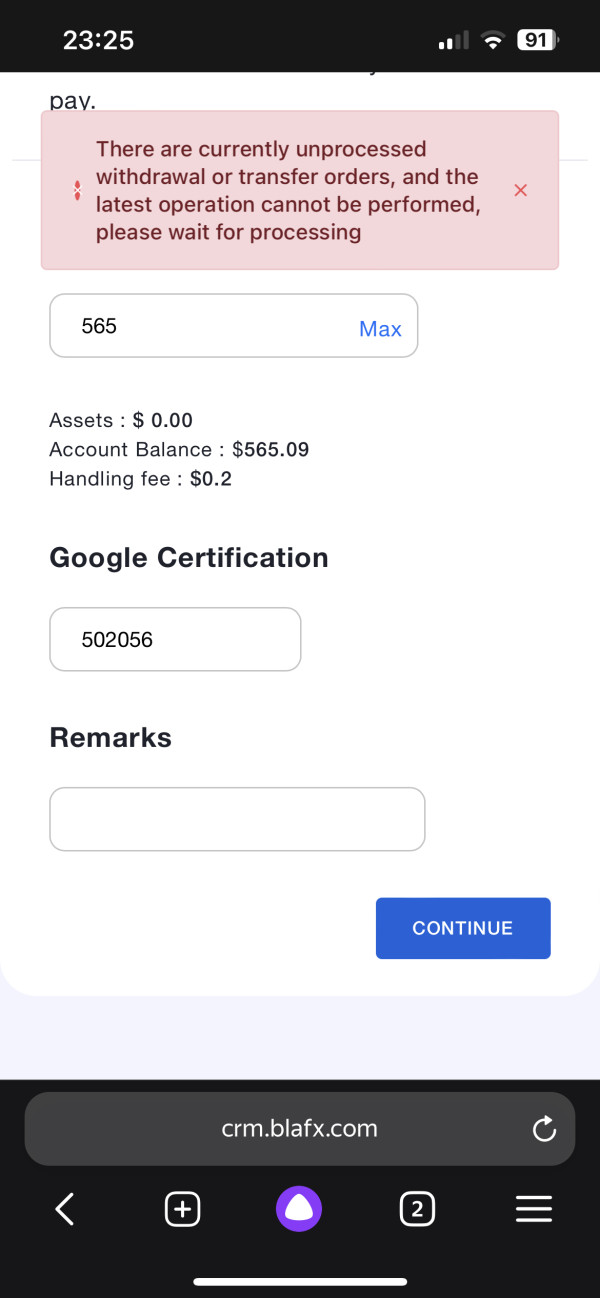This screenshot has height=1298, width=600.
Task: Click the Handling fee $0.2 line
Action: [140, 479]
